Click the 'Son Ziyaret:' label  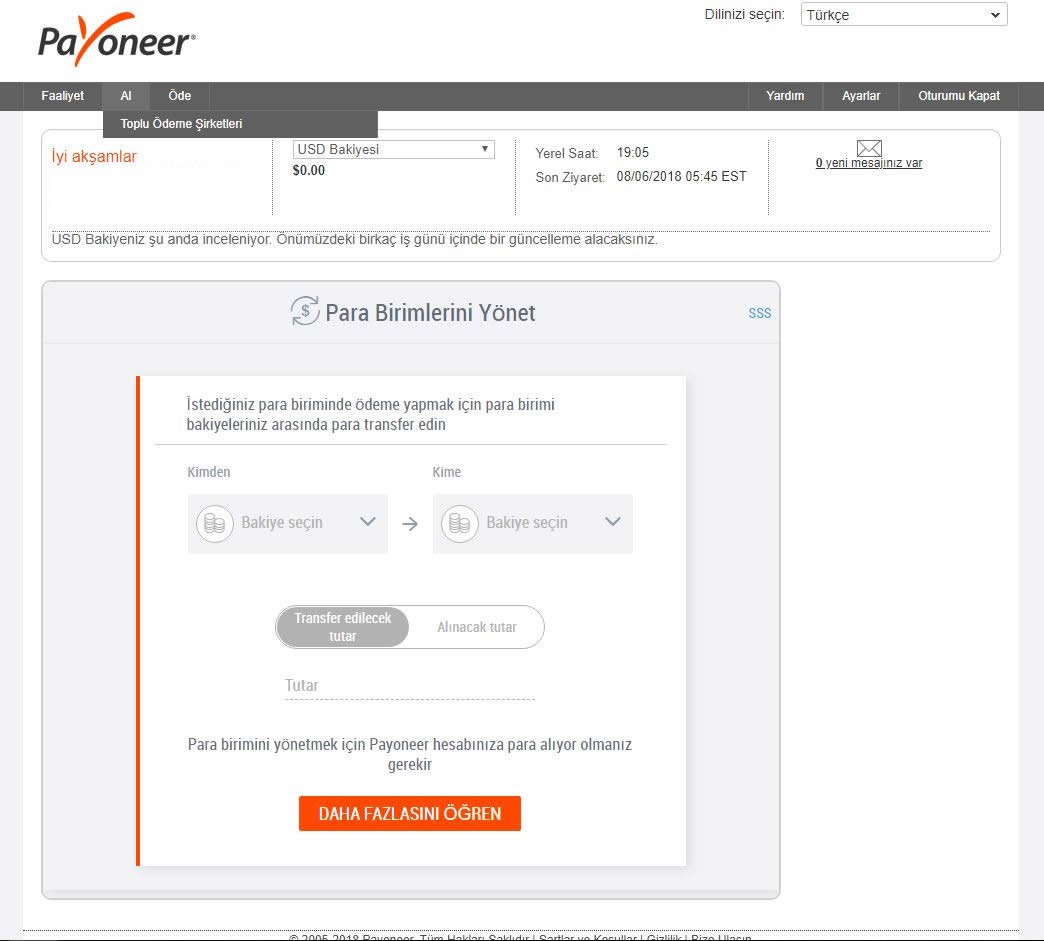[570, 177]
